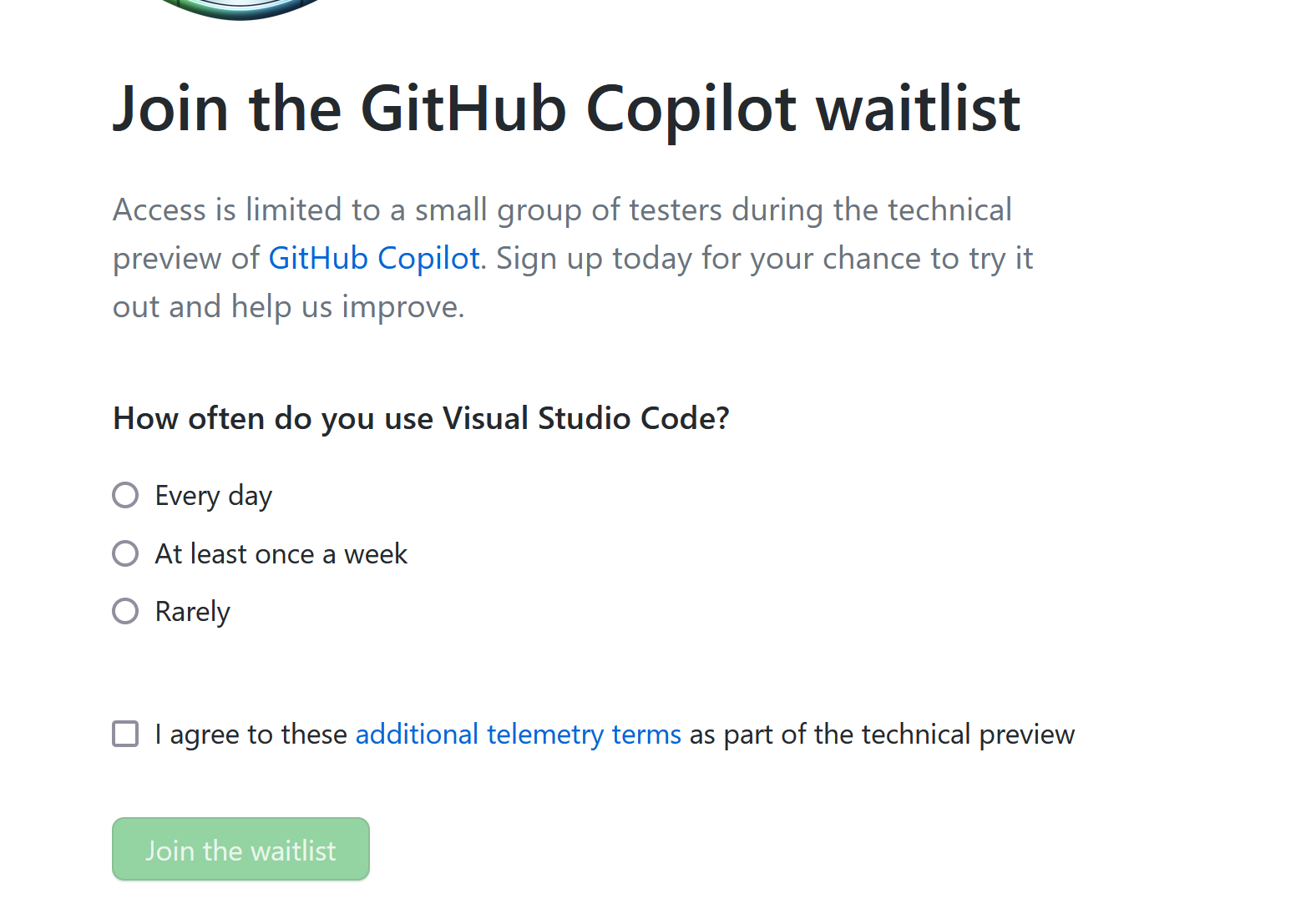This screenshot has width=1301, height=924.
Task: Click the word "testers" in the description paragraph
Action: coord(675,210)
